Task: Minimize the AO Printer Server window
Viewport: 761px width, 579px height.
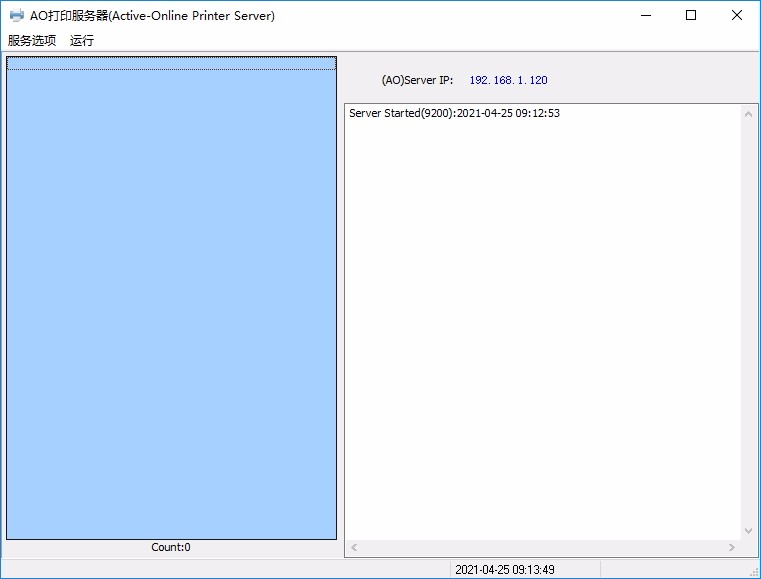Action: point(646,16)
